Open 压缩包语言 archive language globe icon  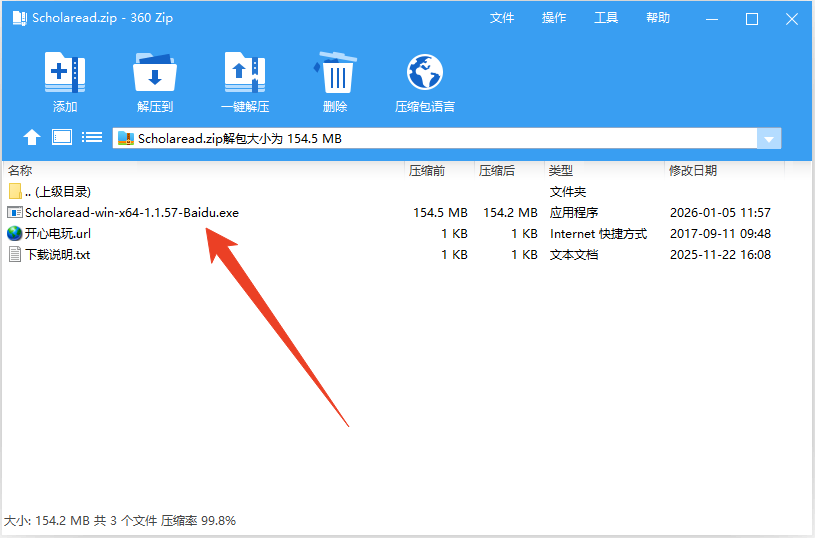(425, 72)
